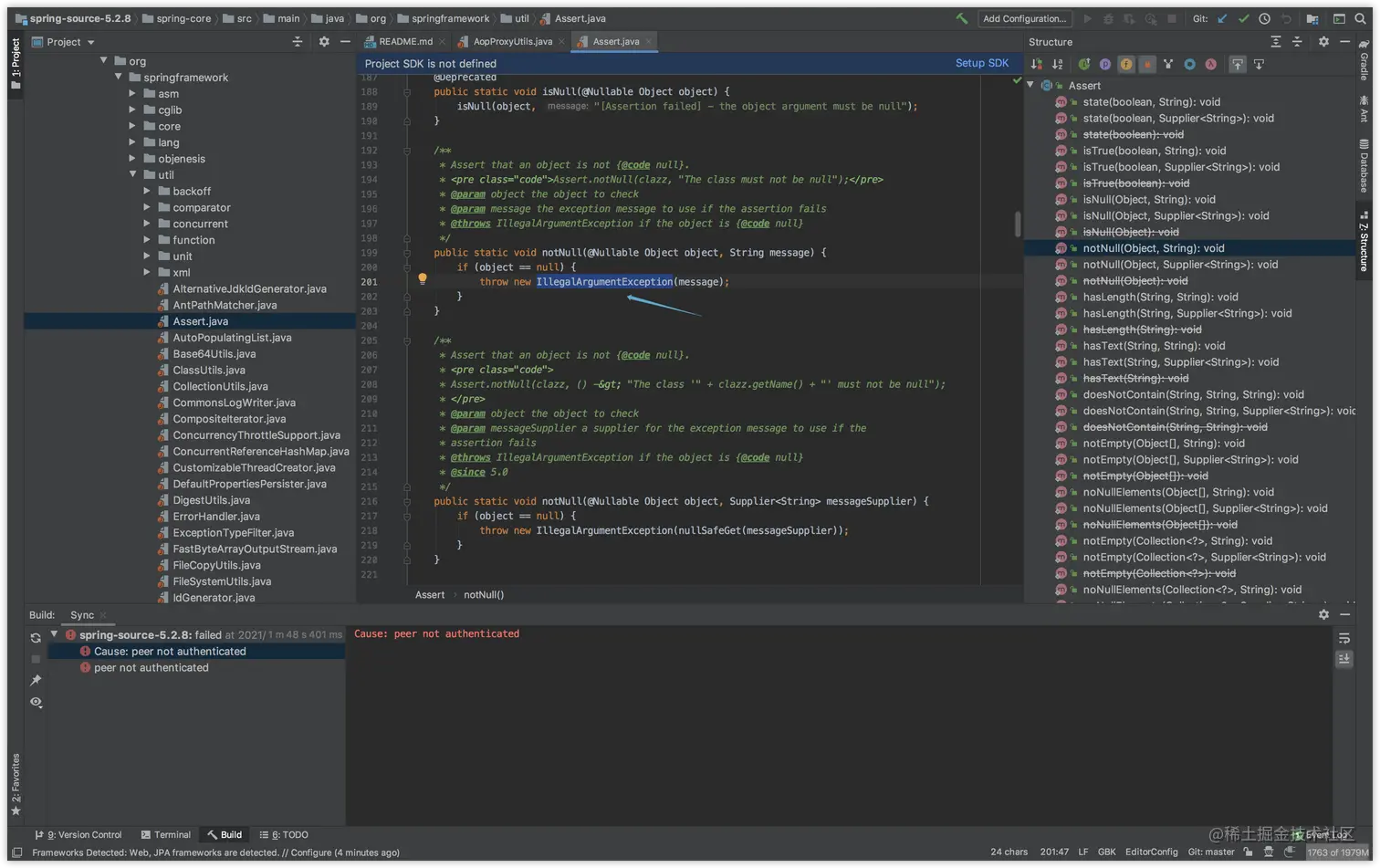Toggle Show Fields filter in Structure panel
Image resolution: width=1380 pixels, height=868 pixels.
tap(1126, 64)
